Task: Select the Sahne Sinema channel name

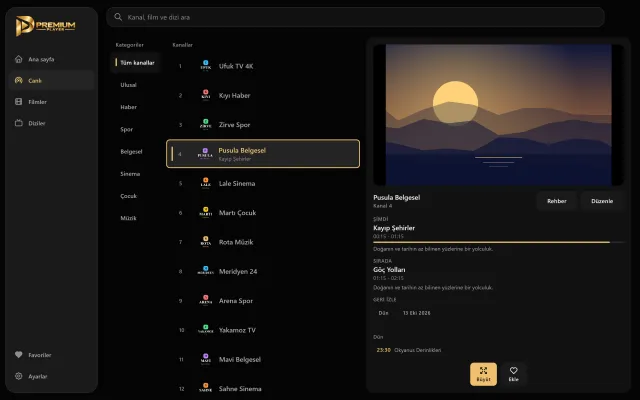Action: 240,389
